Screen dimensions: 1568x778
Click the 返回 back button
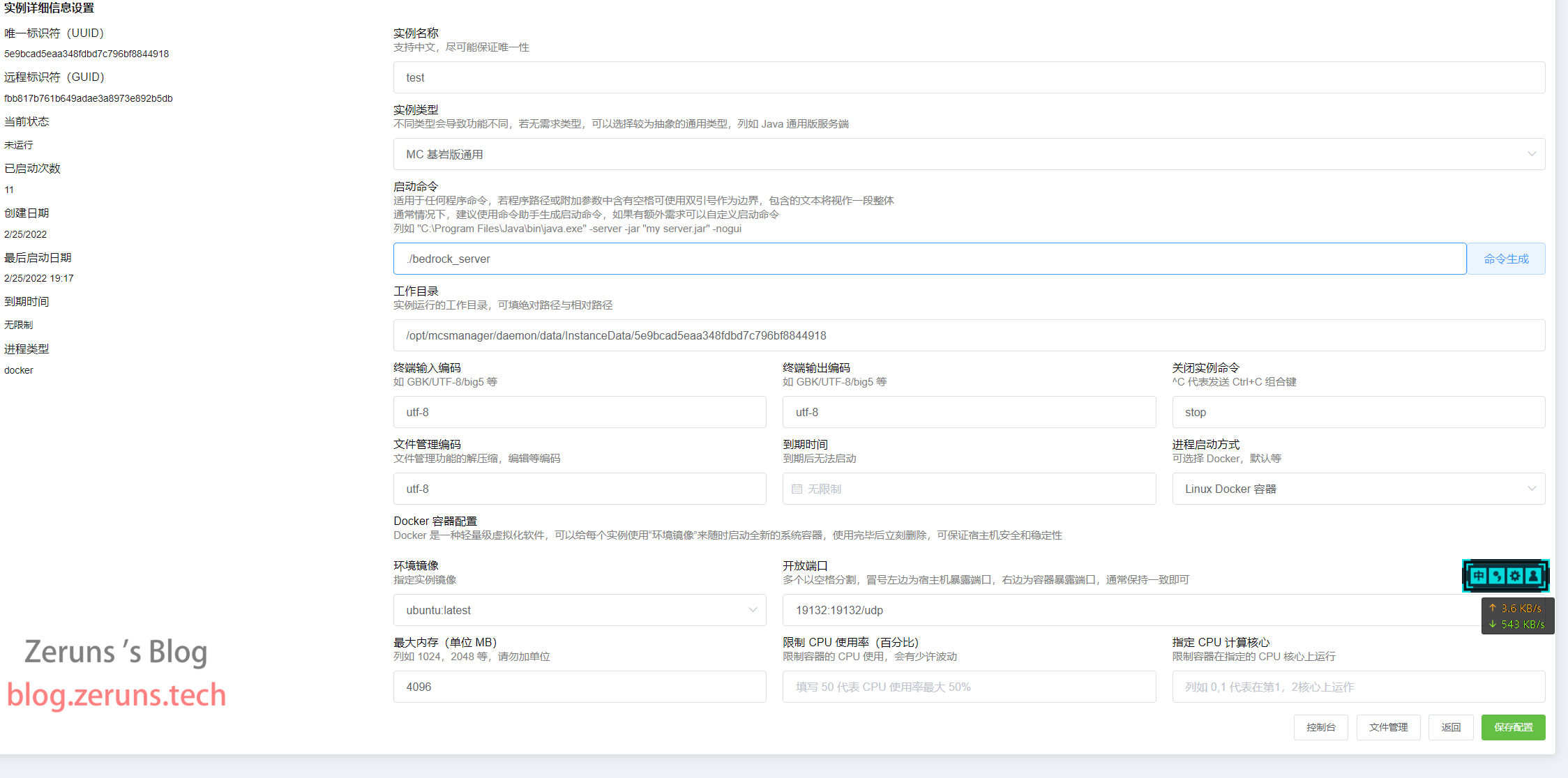click(1451, 727)
